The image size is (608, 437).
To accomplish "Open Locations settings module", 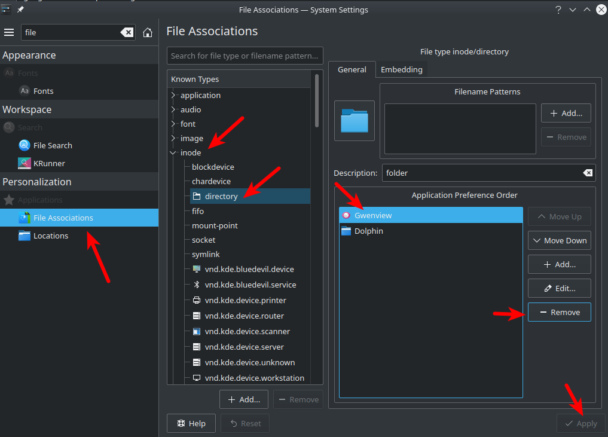I will [x=79, y=236].
